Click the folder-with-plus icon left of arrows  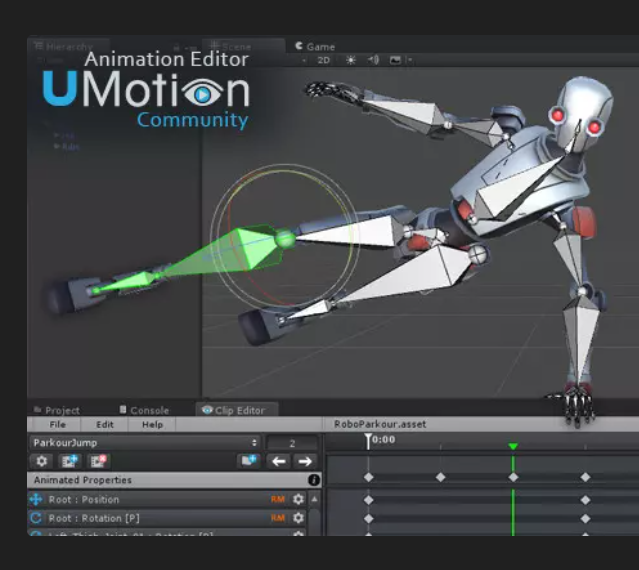(249, 461)
